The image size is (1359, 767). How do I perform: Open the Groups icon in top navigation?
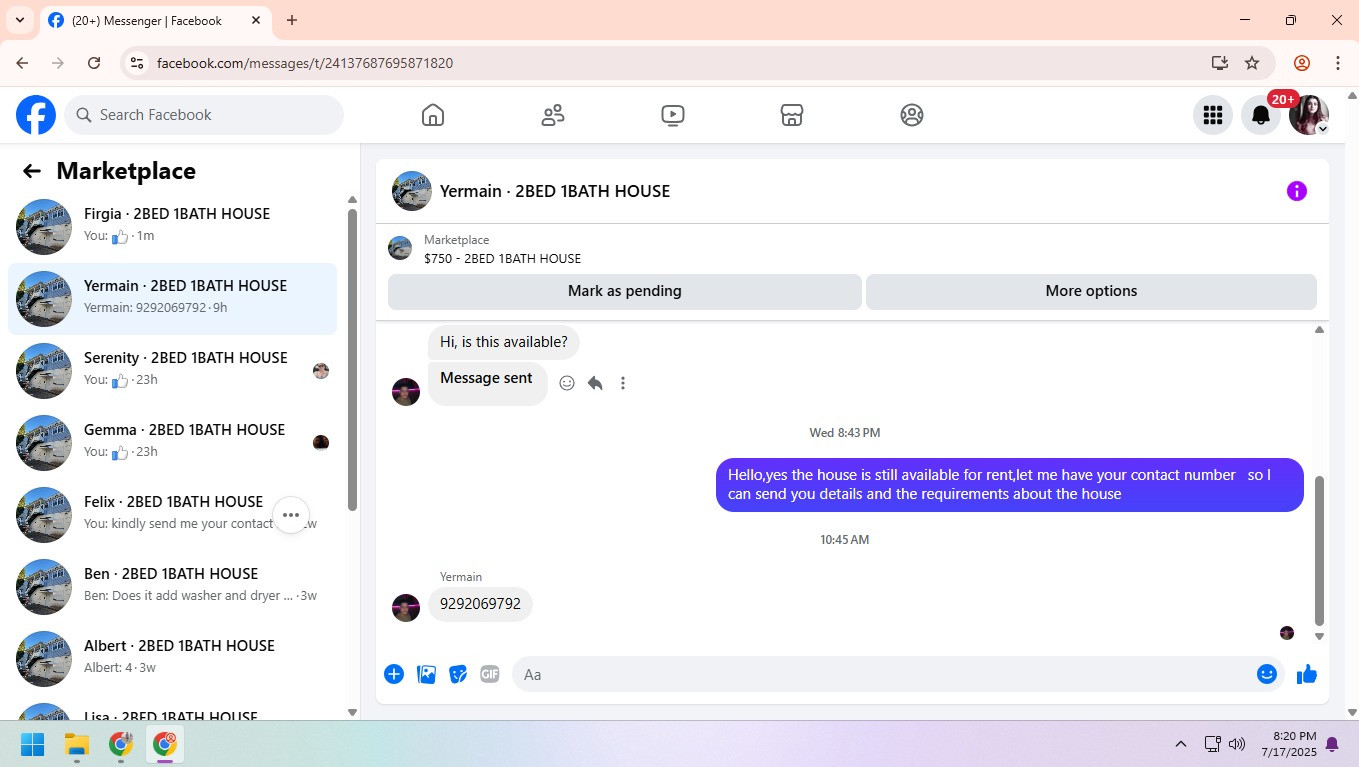point(912,115)
